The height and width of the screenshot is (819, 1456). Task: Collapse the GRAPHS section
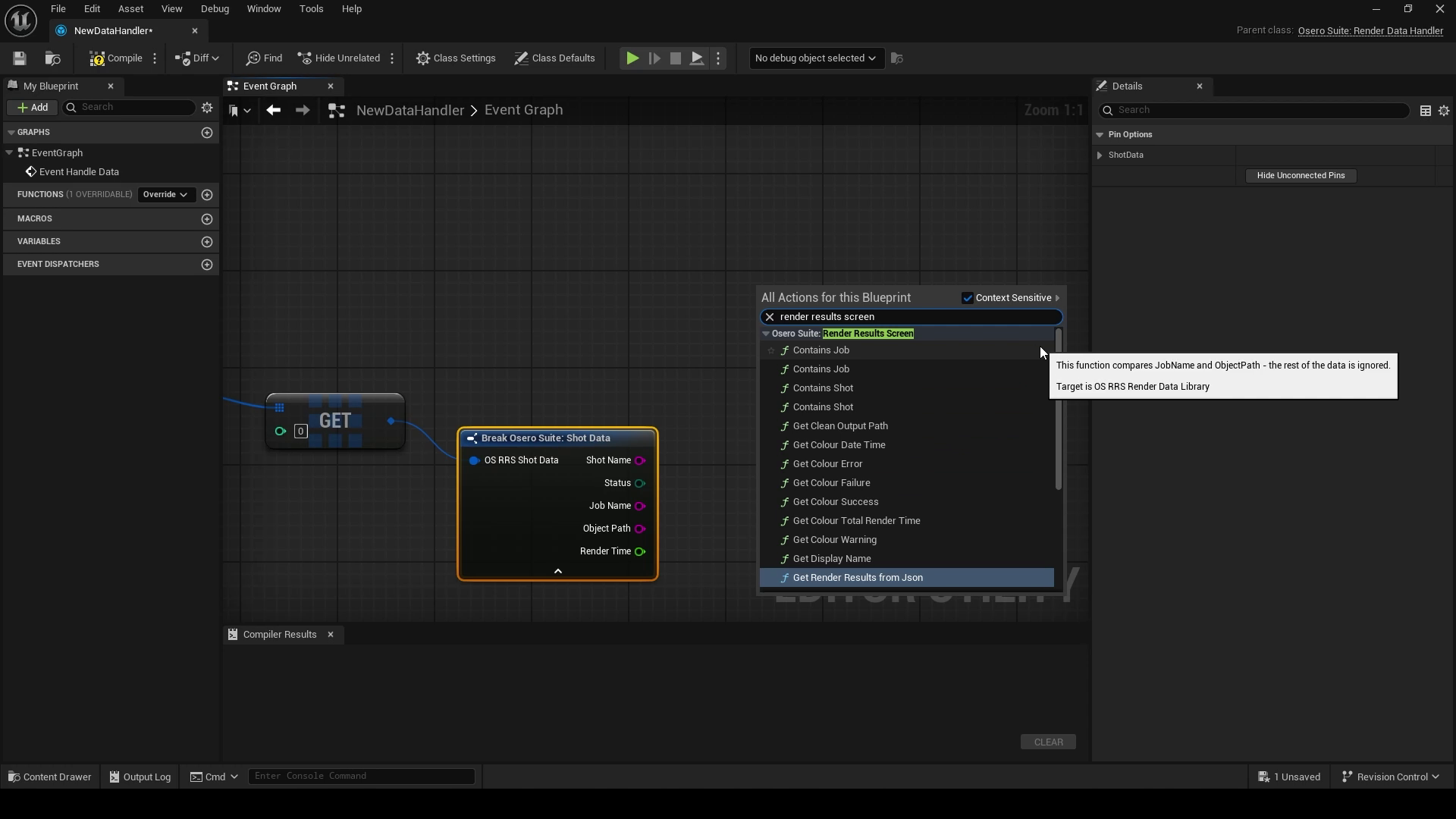pos(11,133)
